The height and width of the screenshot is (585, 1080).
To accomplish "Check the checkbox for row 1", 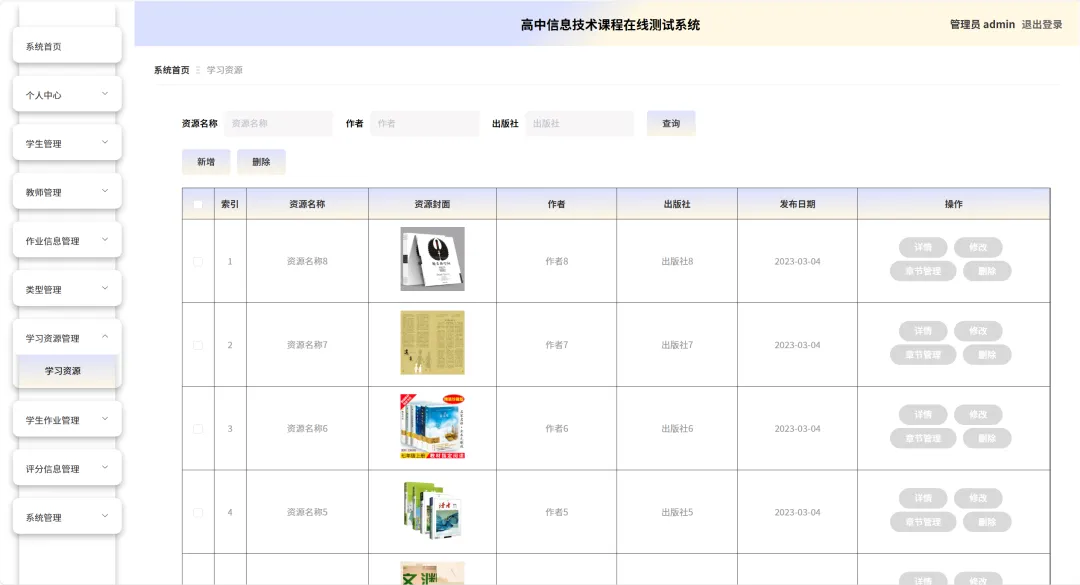I will click(198, 261).
